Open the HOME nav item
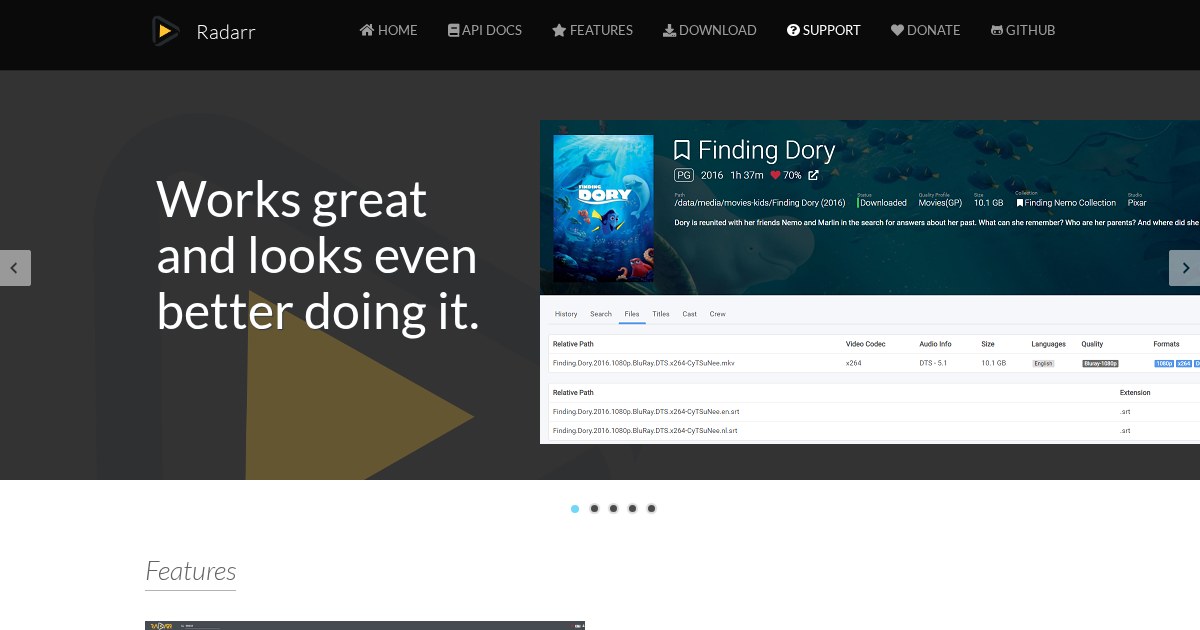 coord(389,30)
